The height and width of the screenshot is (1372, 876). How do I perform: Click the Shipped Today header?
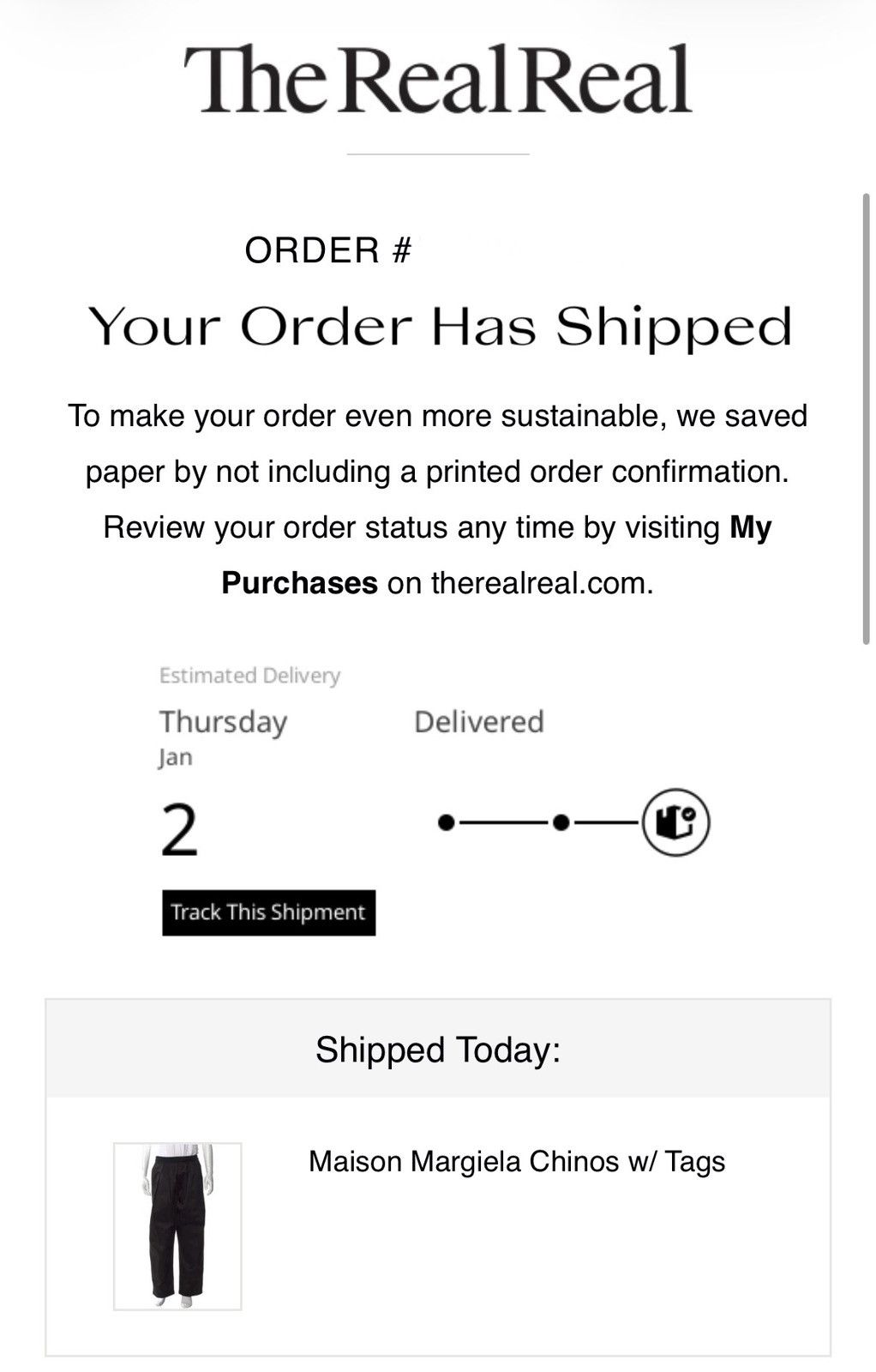[x=438, y=1050]
